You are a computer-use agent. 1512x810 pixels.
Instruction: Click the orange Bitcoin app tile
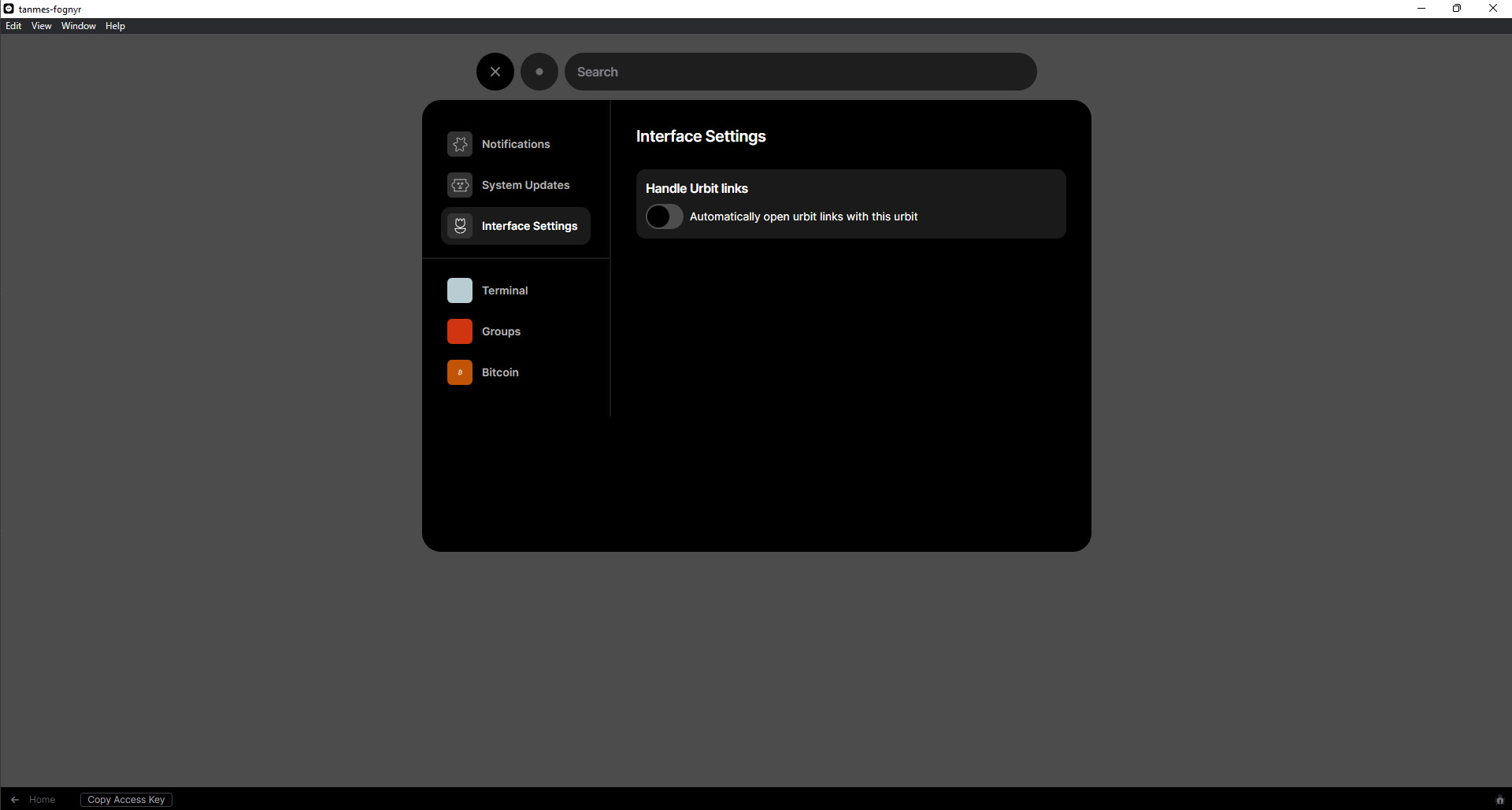460,372
